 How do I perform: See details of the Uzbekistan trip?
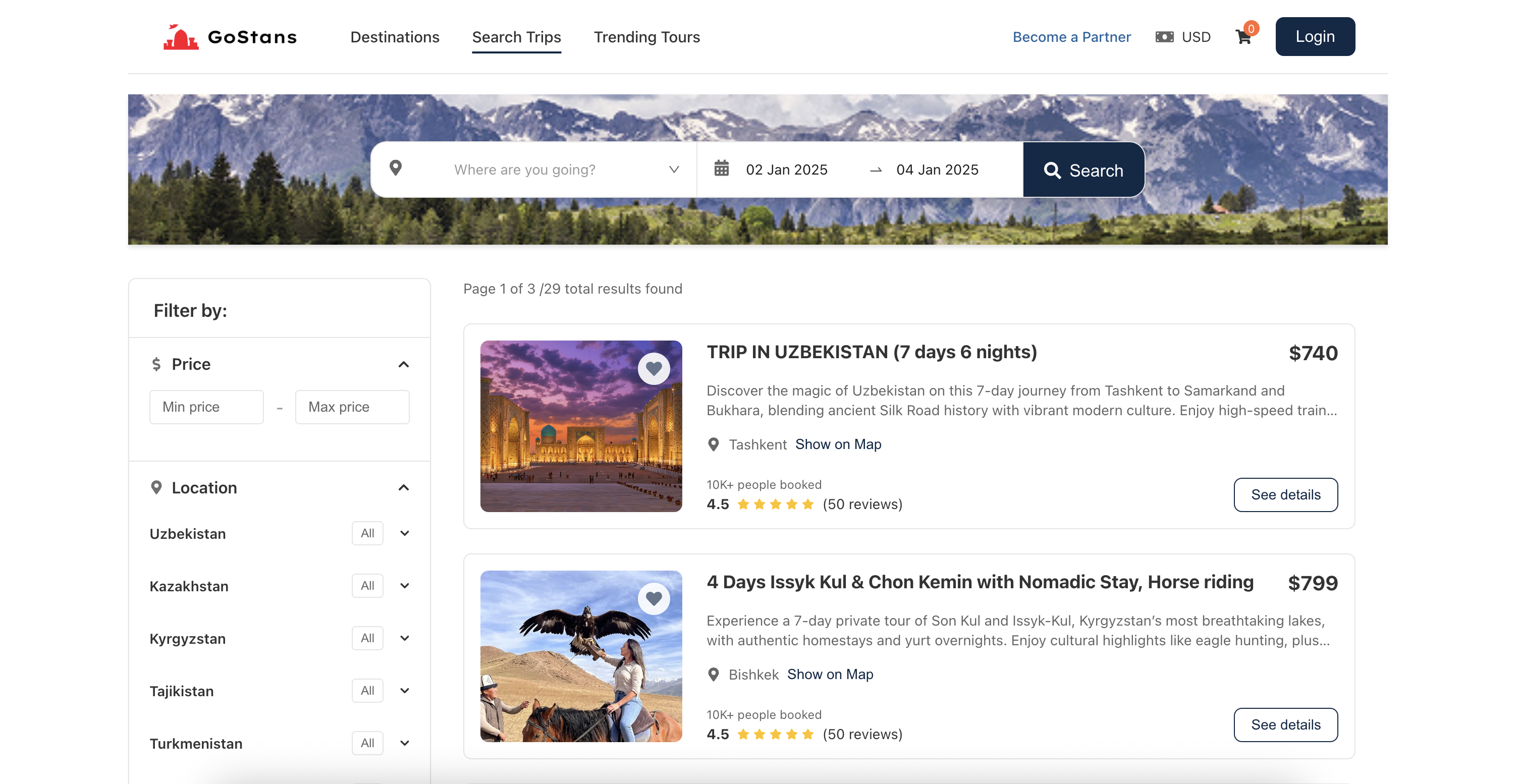click(x=1285, y=495)
